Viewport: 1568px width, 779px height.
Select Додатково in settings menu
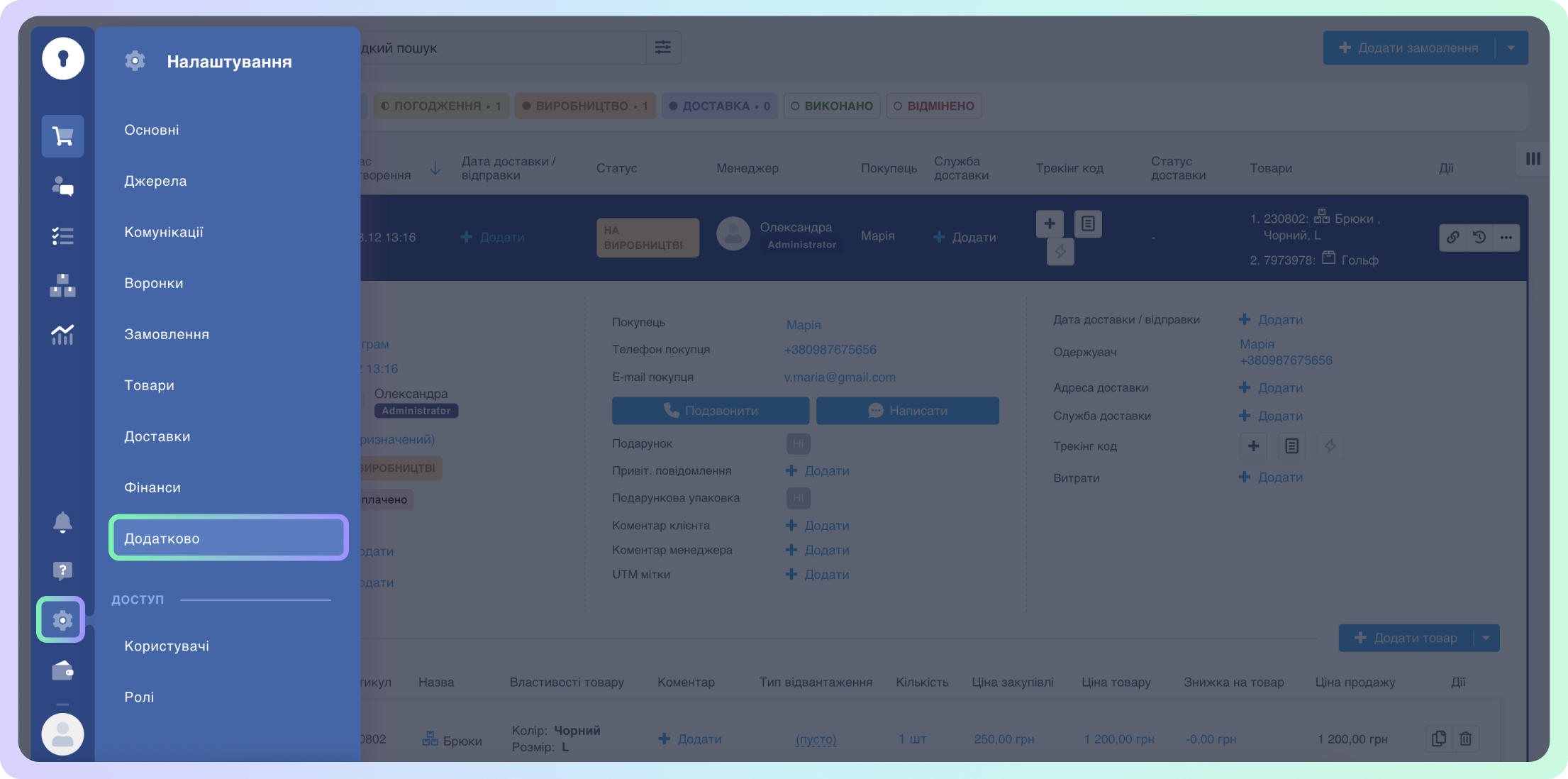coord(228,538)
